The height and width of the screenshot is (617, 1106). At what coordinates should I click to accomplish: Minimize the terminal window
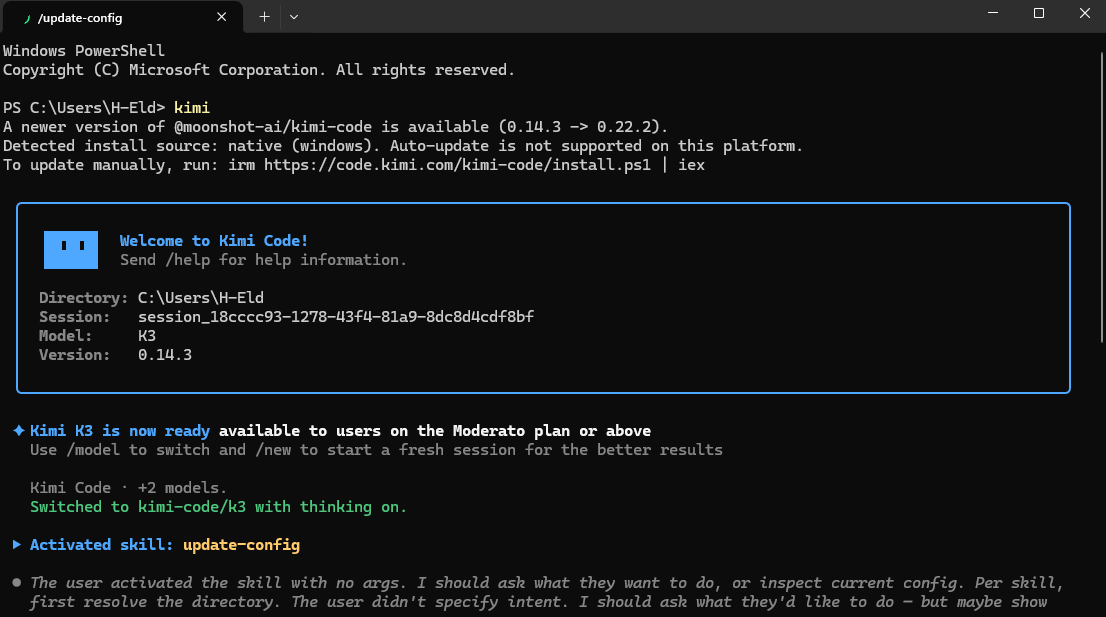992,13
